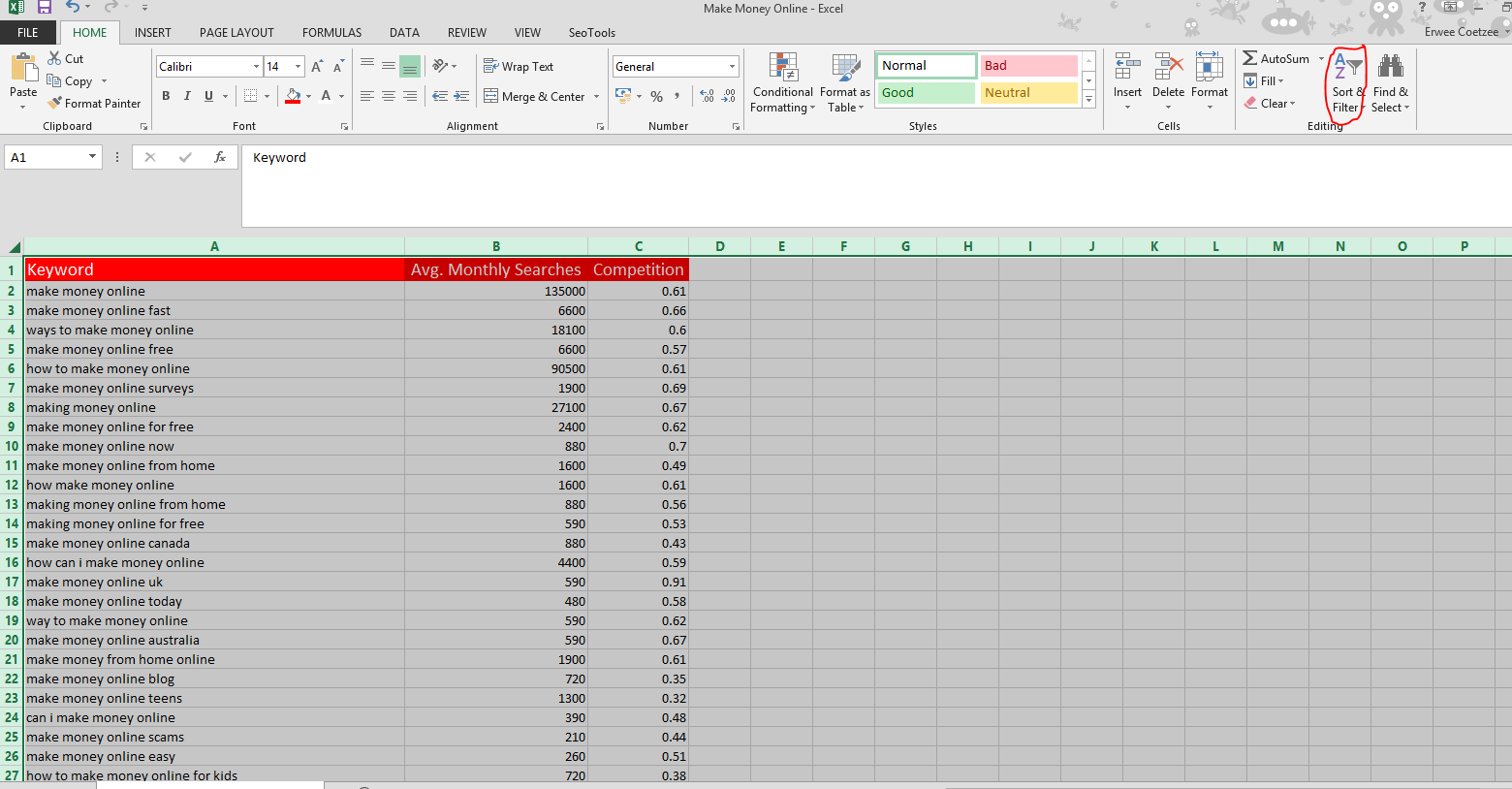Viewport: 1512px width, 789px height.
Task: Click the Format Painter brush
Action: click(55, 104)
